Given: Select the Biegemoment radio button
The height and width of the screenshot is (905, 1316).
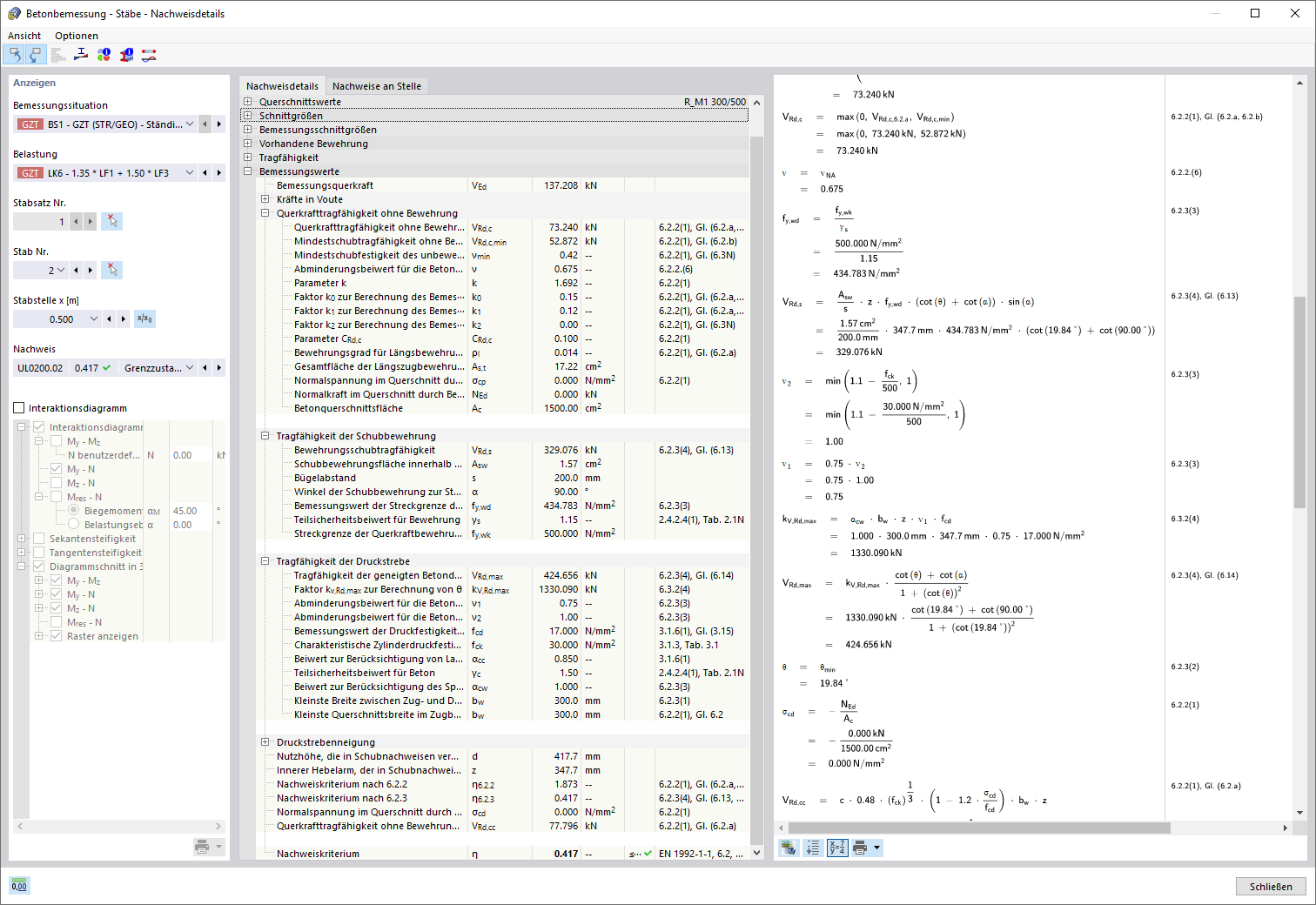Looking at the screenshot, I should pyautogui.click(x=73, y=511).
